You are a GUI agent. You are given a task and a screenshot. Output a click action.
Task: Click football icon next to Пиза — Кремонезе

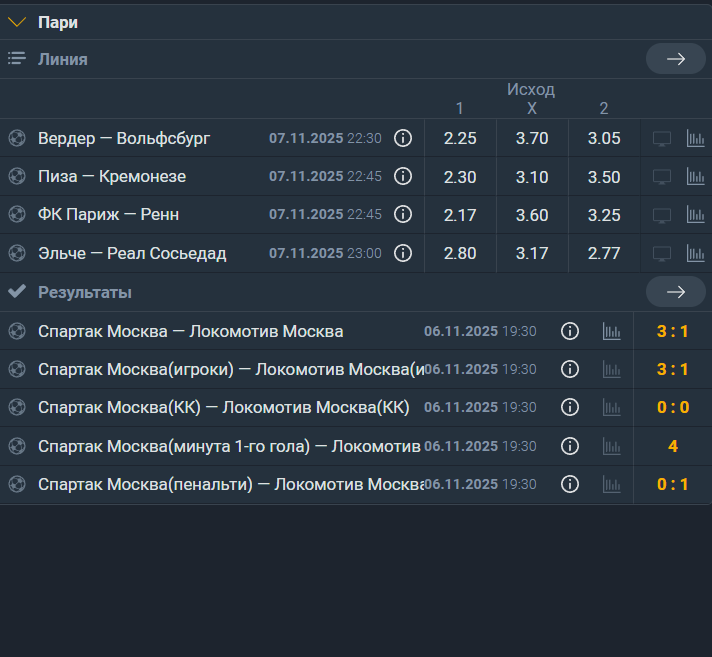[16, 177]
